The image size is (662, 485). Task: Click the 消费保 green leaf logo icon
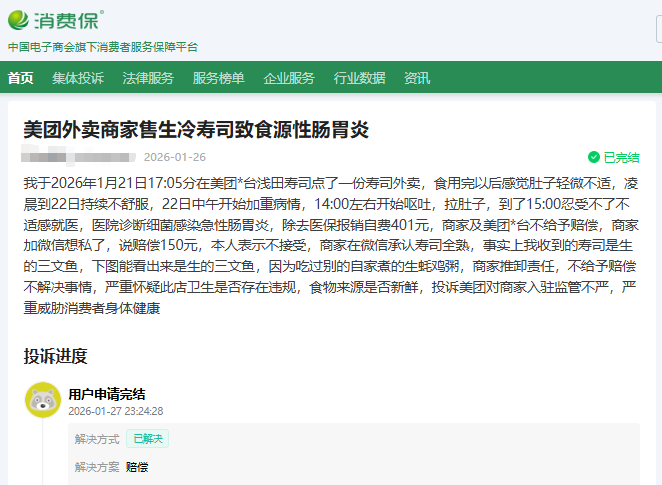click(x=19, y=19)
